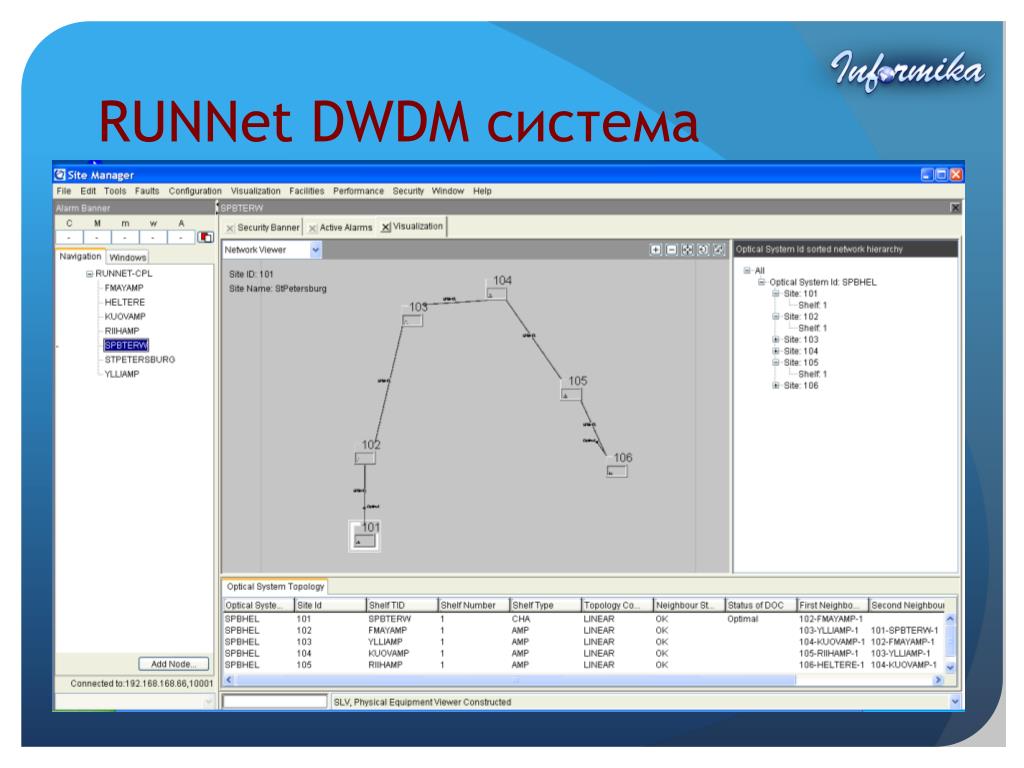Image resolution: width=1024 pixels, height=768 pixels.
Task: Close the SPBTERW panel with the X button
Action: click(955, 208)
